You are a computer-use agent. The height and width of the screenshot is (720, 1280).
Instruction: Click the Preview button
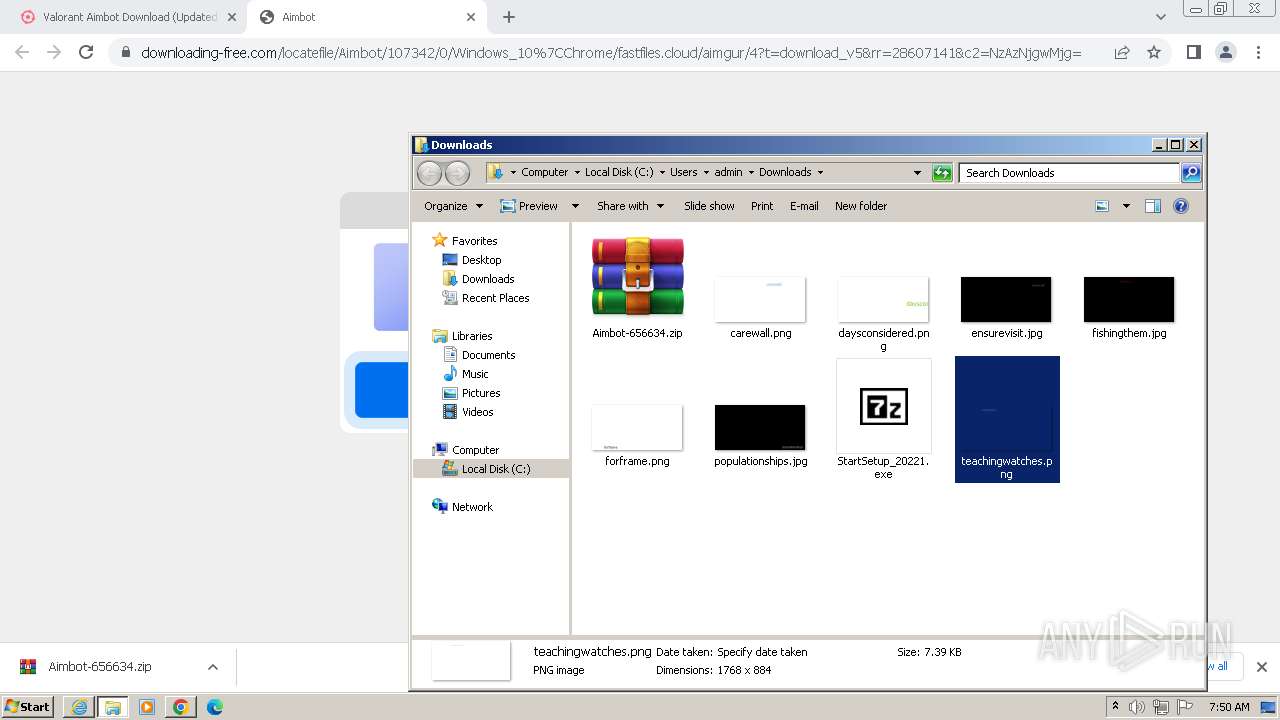pyautogui.click(x=529, y=206)
